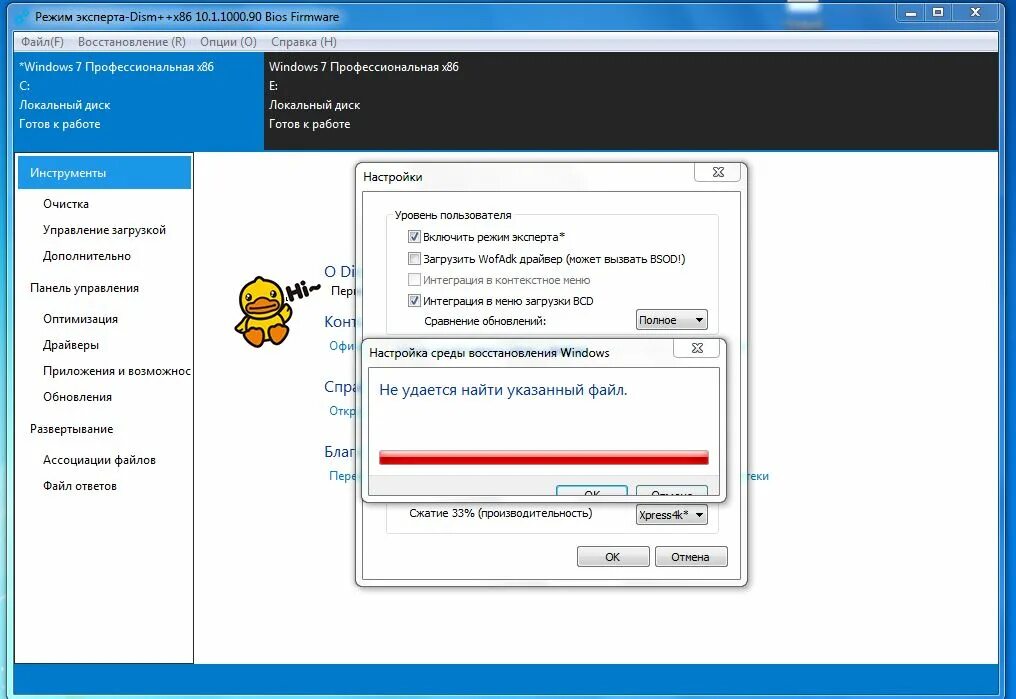
Task: Close the Настройки dialog with X
Action: coord(718,172)
